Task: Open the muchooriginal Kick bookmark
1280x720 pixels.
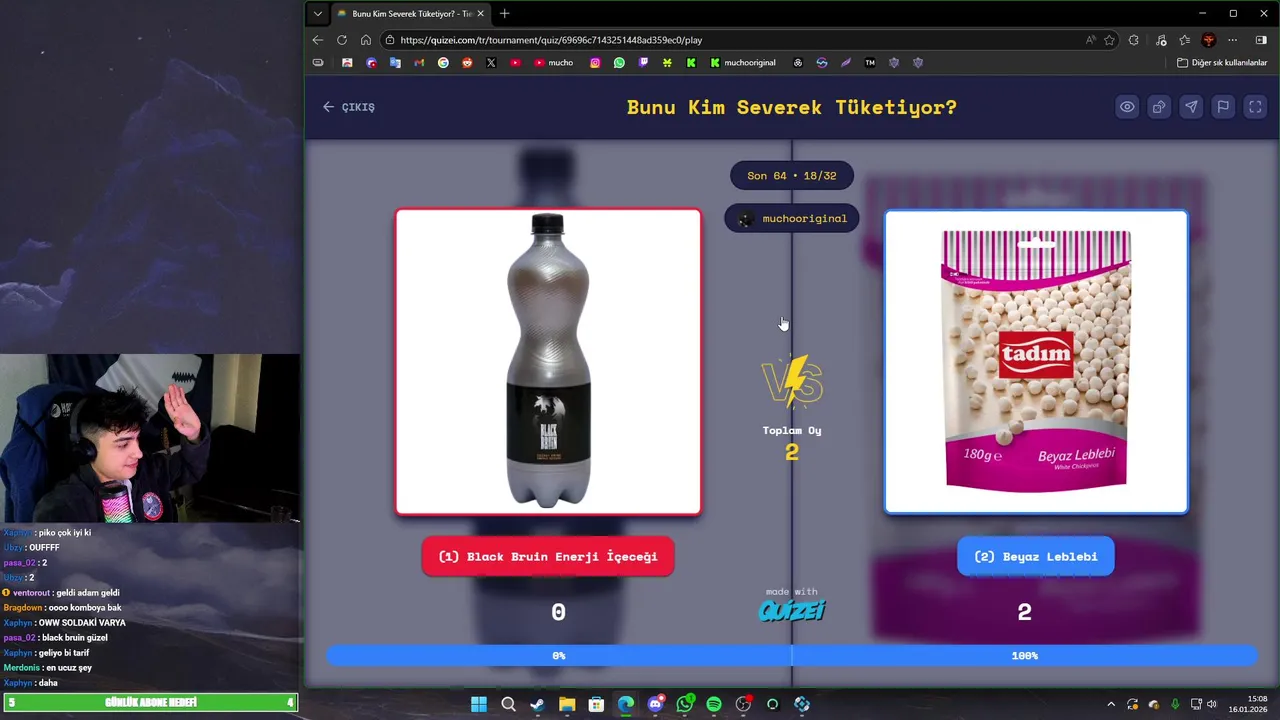Action: (743, 63)
